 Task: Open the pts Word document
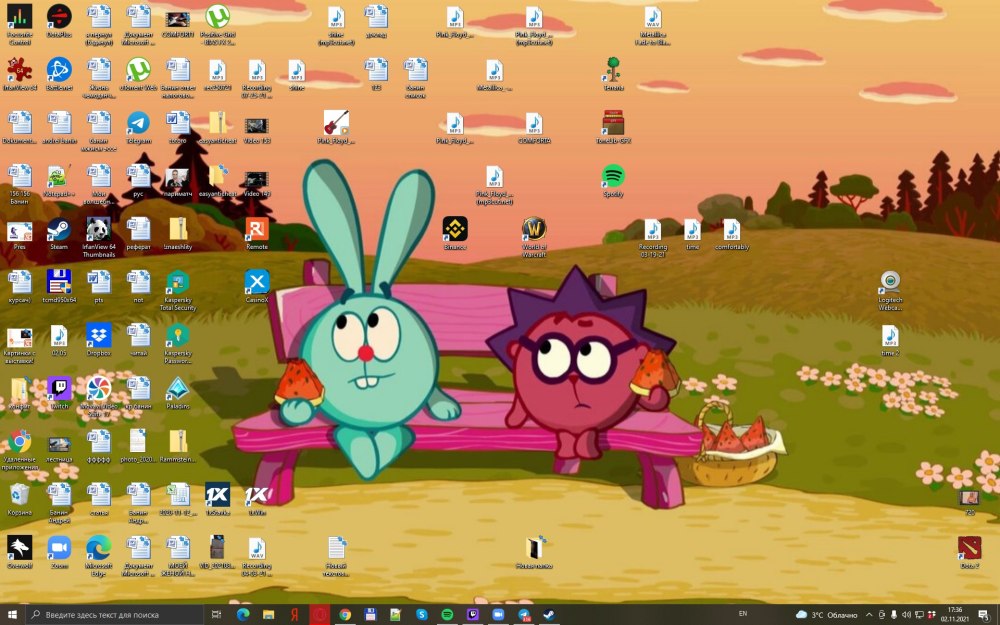[98, 286]
